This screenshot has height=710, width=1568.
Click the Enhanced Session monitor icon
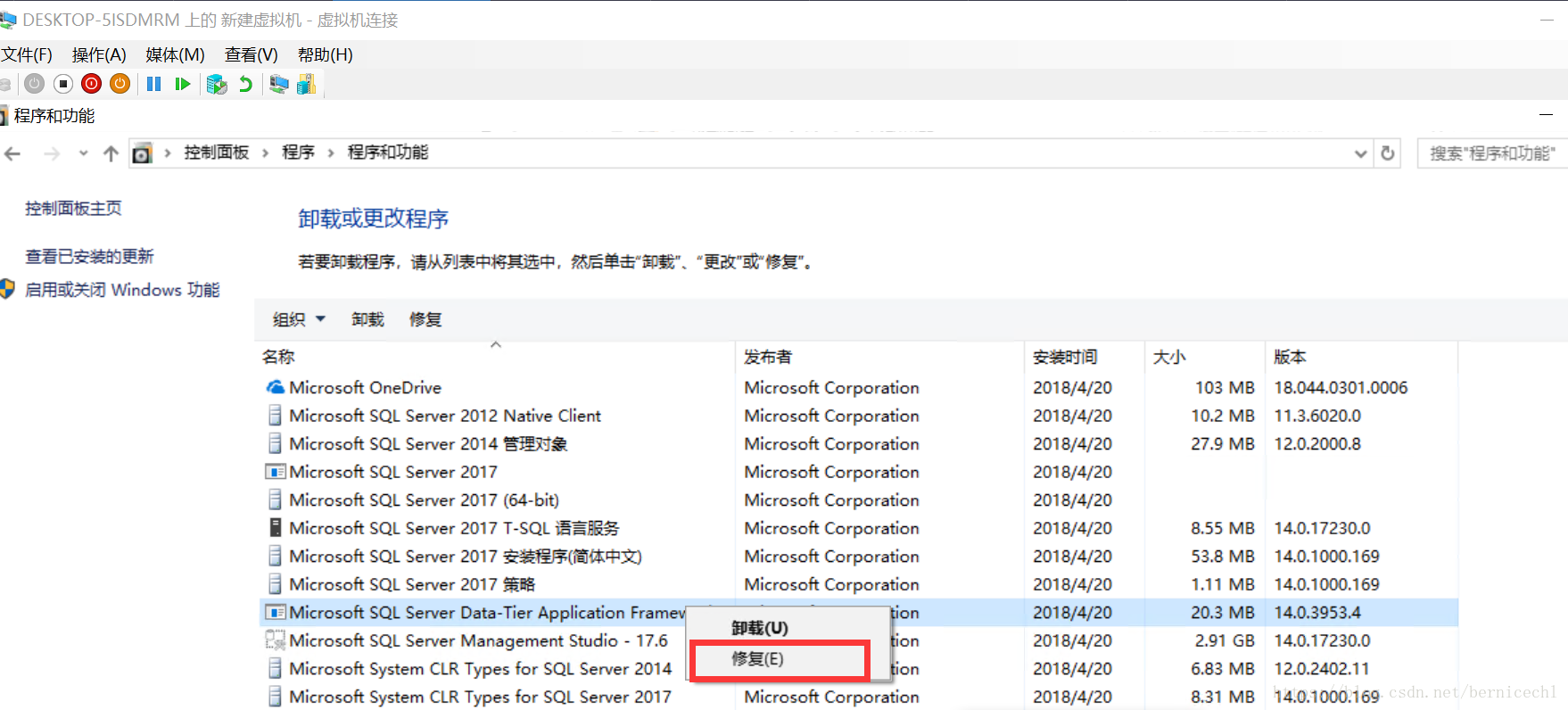tap(279, 84)
